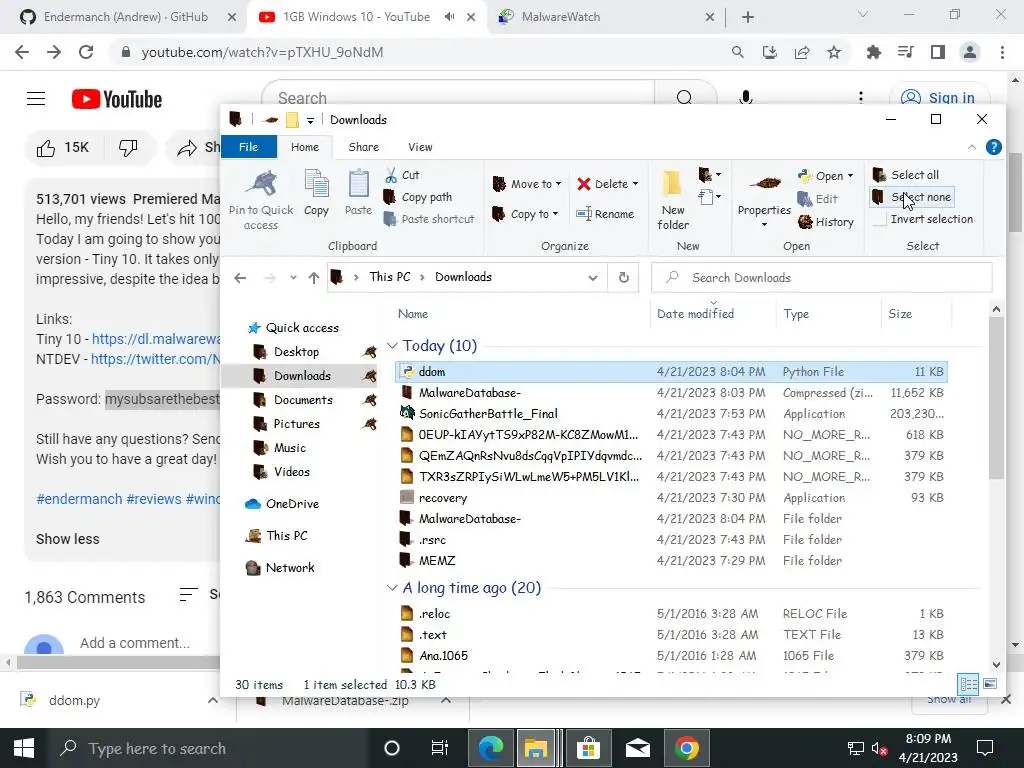Click the Cut scissors icon
1024x768 pixels.
click(391, 175)
